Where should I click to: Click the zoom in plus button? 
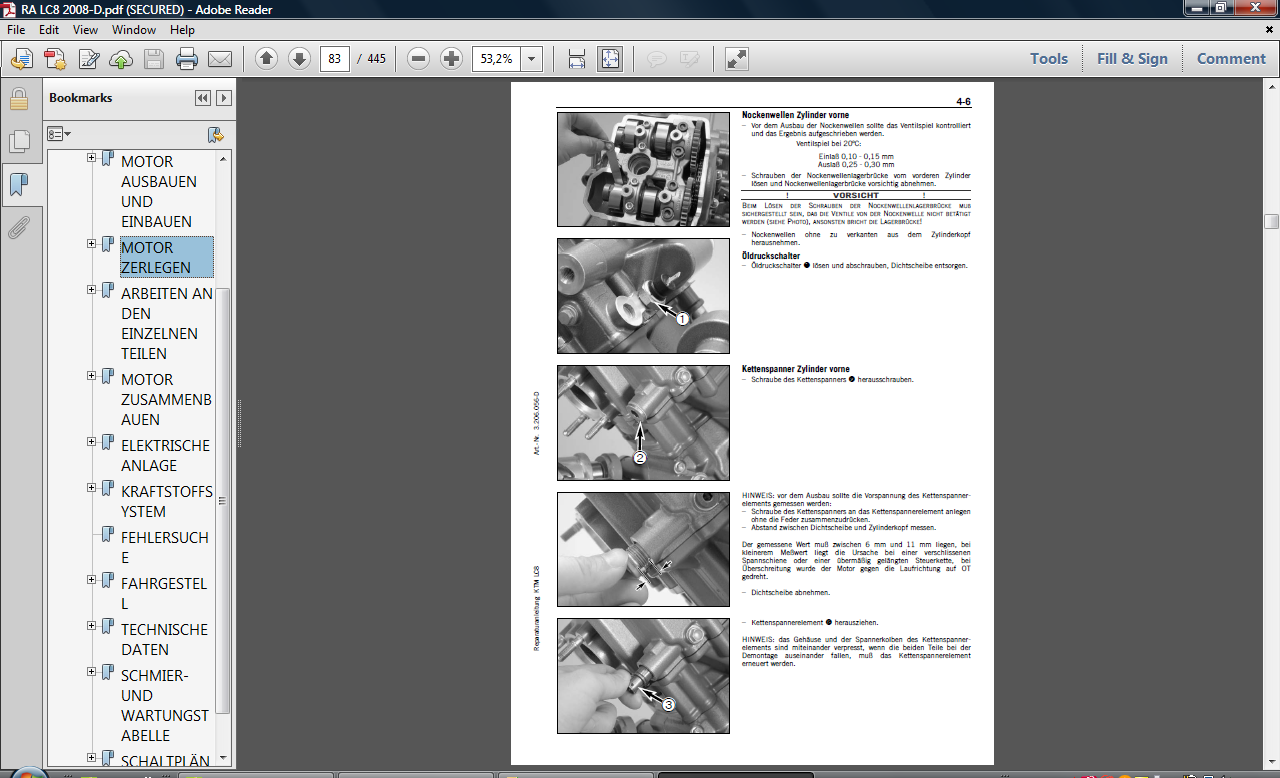[x=452, y=59]
